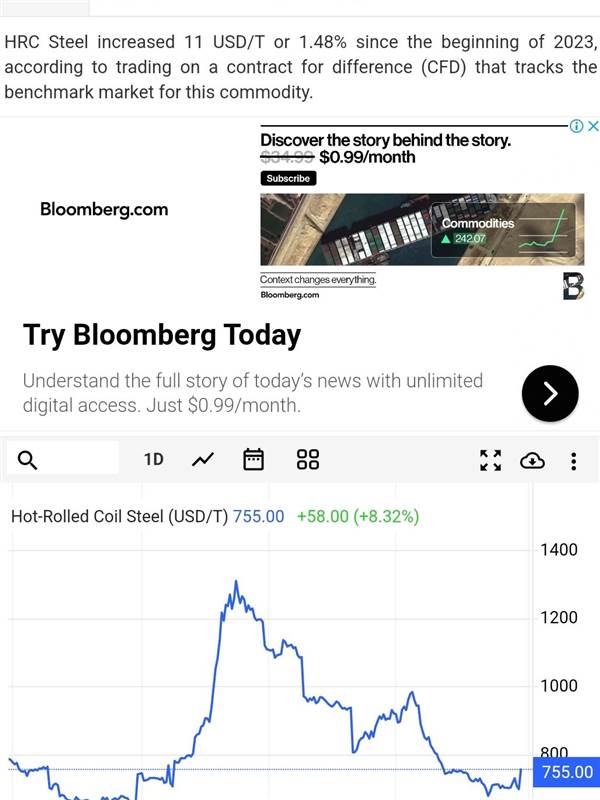Close the Bloomberg ad with X
The image size is (600, 800).
(x=593, y=126)
